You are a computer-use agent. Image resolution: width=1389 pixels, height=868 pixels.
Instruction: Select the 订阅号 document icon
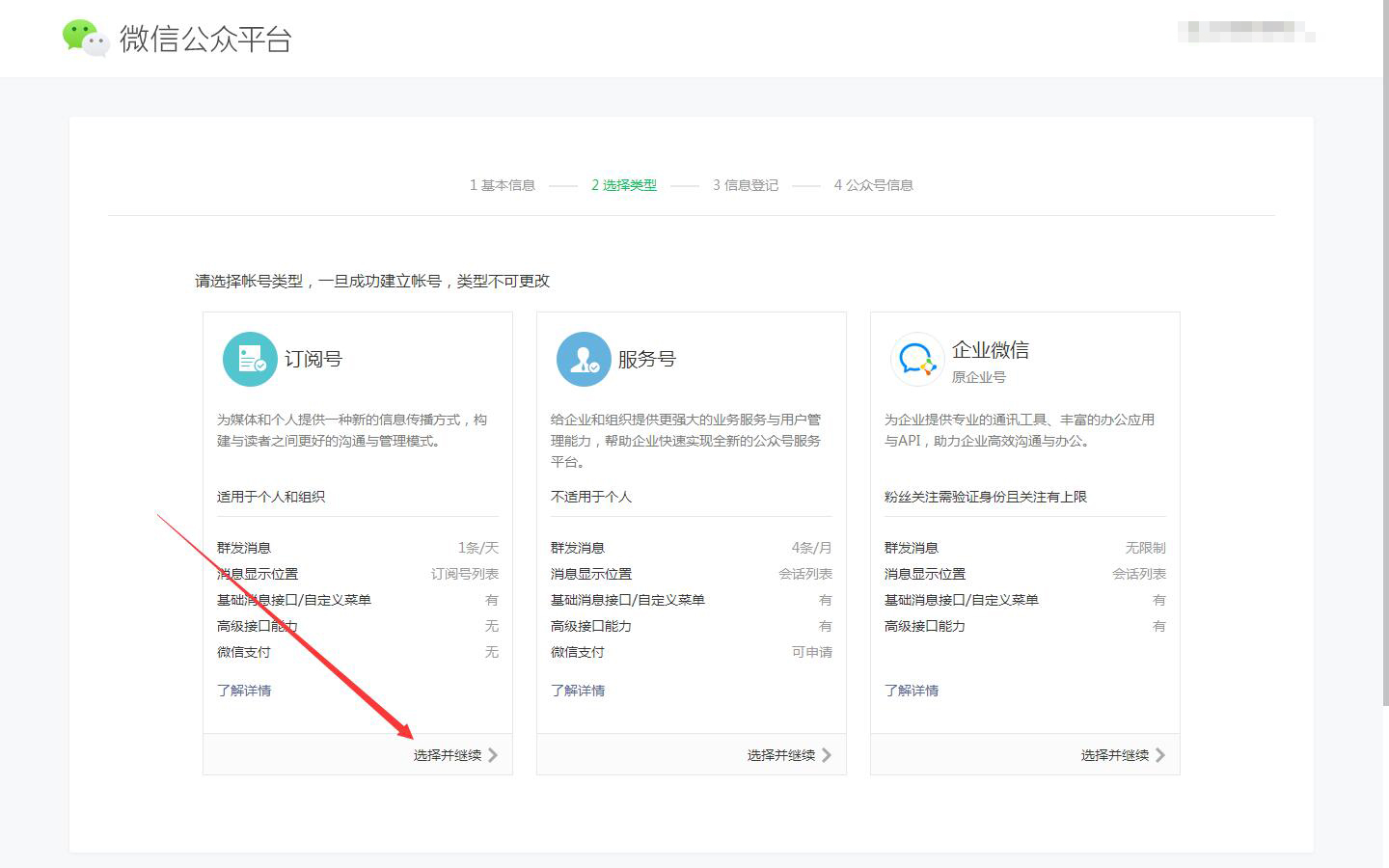pyautogui.click(x=250, y=358)
